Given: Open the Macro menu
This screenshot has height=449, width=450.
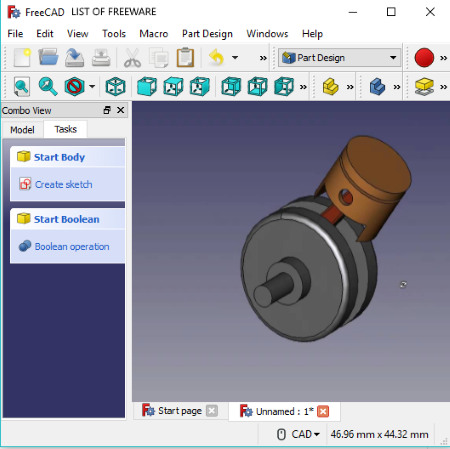Looking at the screenshot, I should click(154, 34).
